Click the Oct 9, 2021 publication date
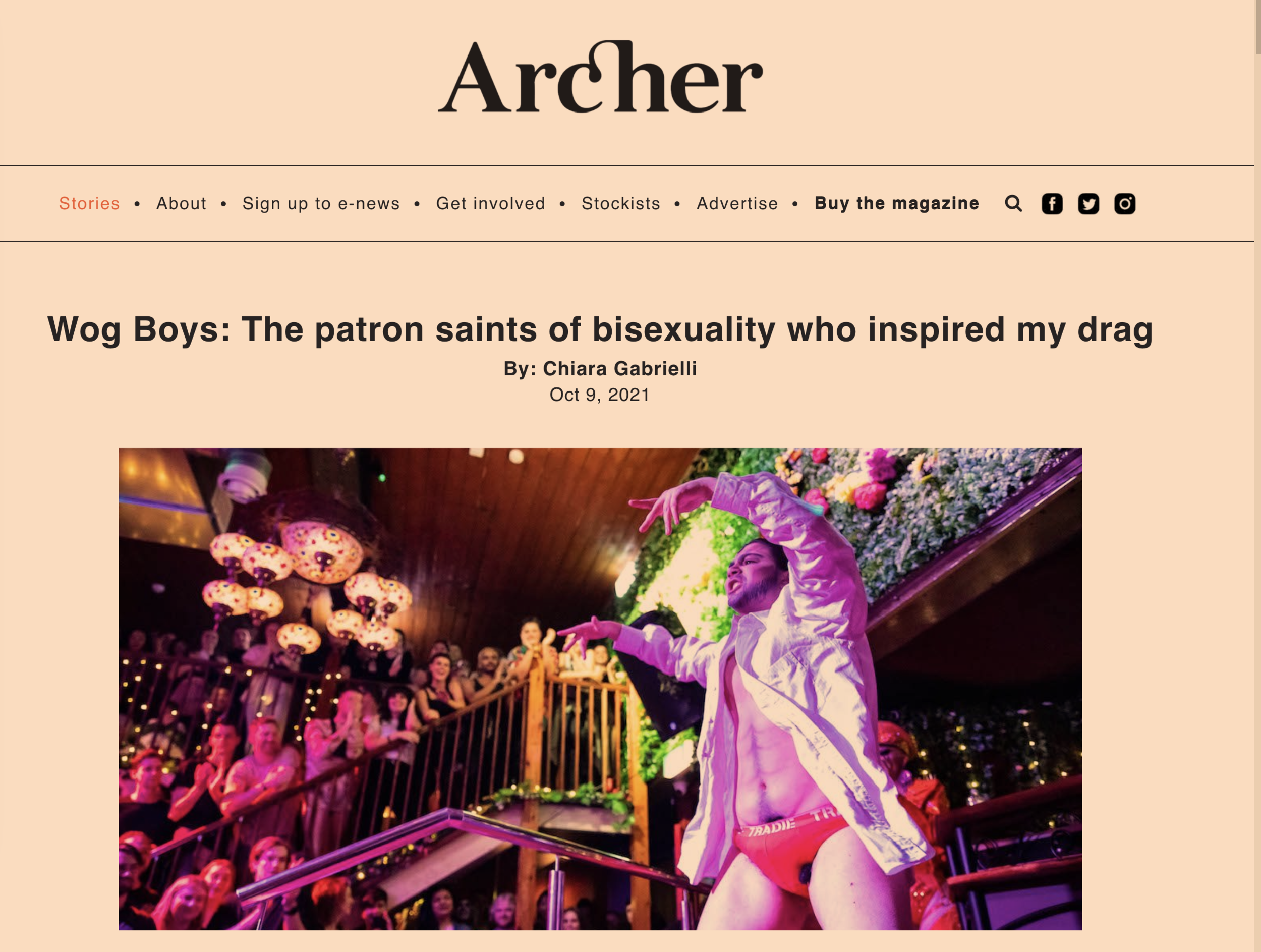The width and height of the screenshot is (1261, 952). [x=600, y=395]
